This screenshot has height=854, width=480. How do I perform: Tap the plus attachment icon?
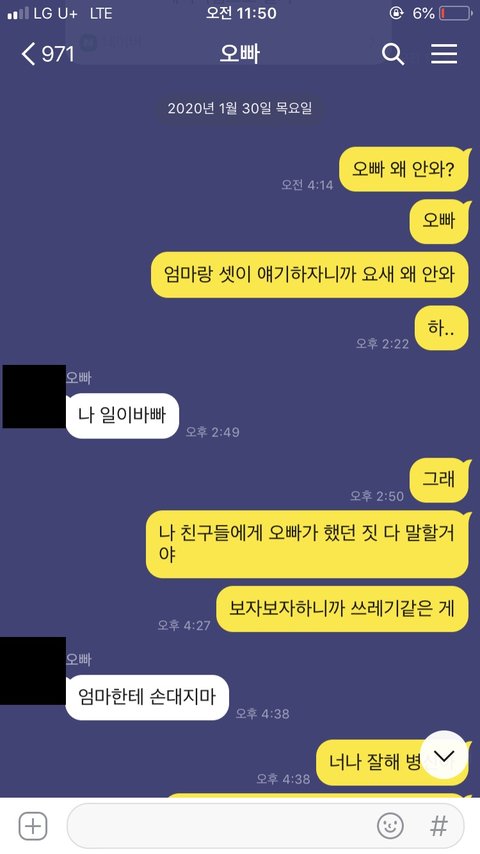pos(33,826)
